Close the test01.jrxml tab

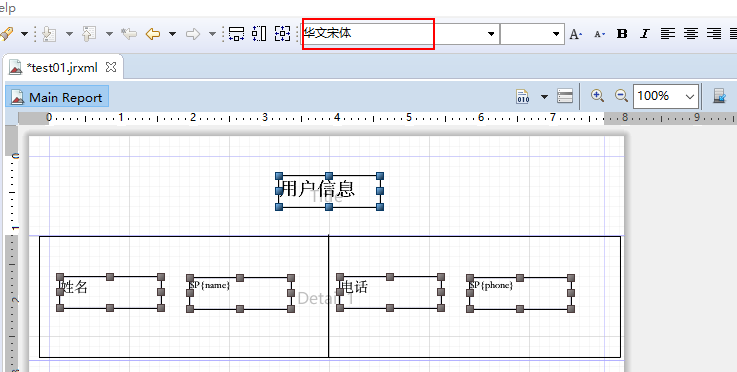coord(111,67)
